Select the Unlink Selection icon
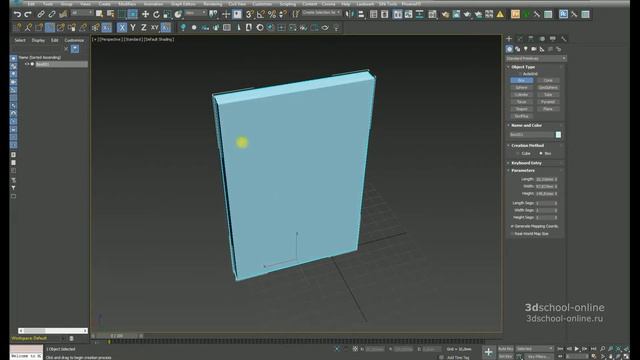 point(52,14)
